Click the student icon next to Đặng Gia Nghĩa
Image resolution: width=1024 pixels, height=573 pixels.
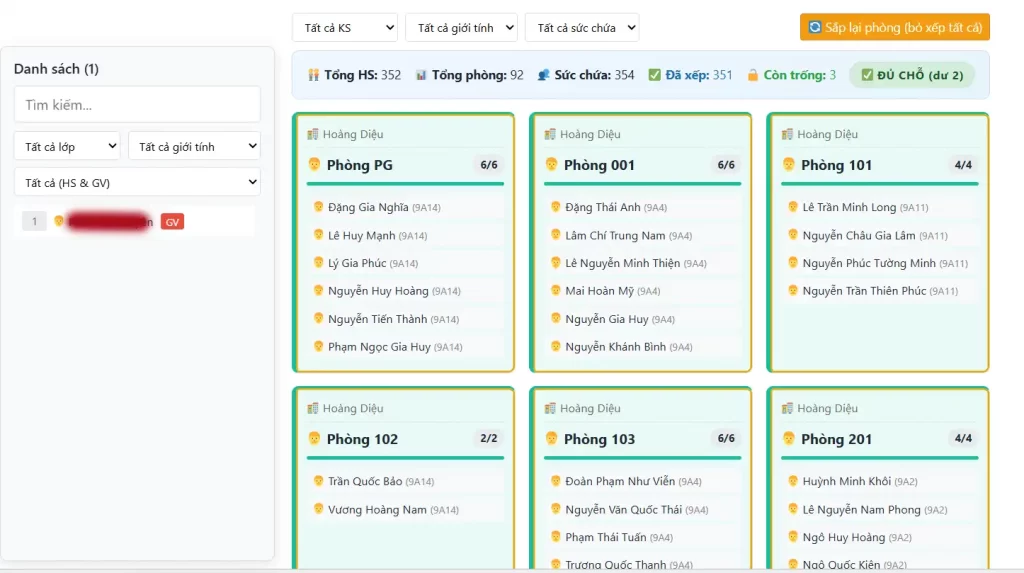point(319,208)
